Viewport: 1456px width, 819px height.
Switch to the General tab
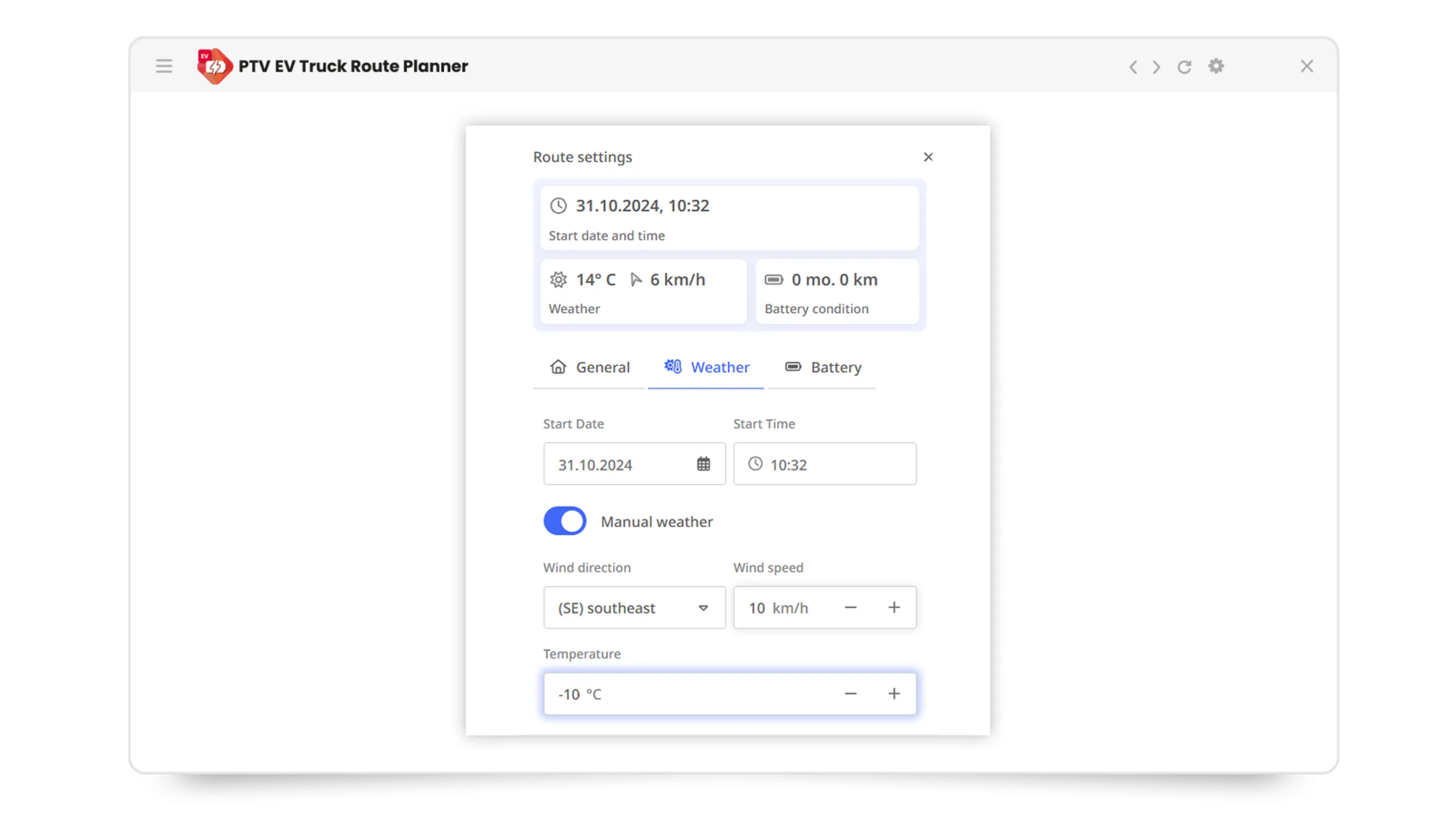(x=589, y=368)
